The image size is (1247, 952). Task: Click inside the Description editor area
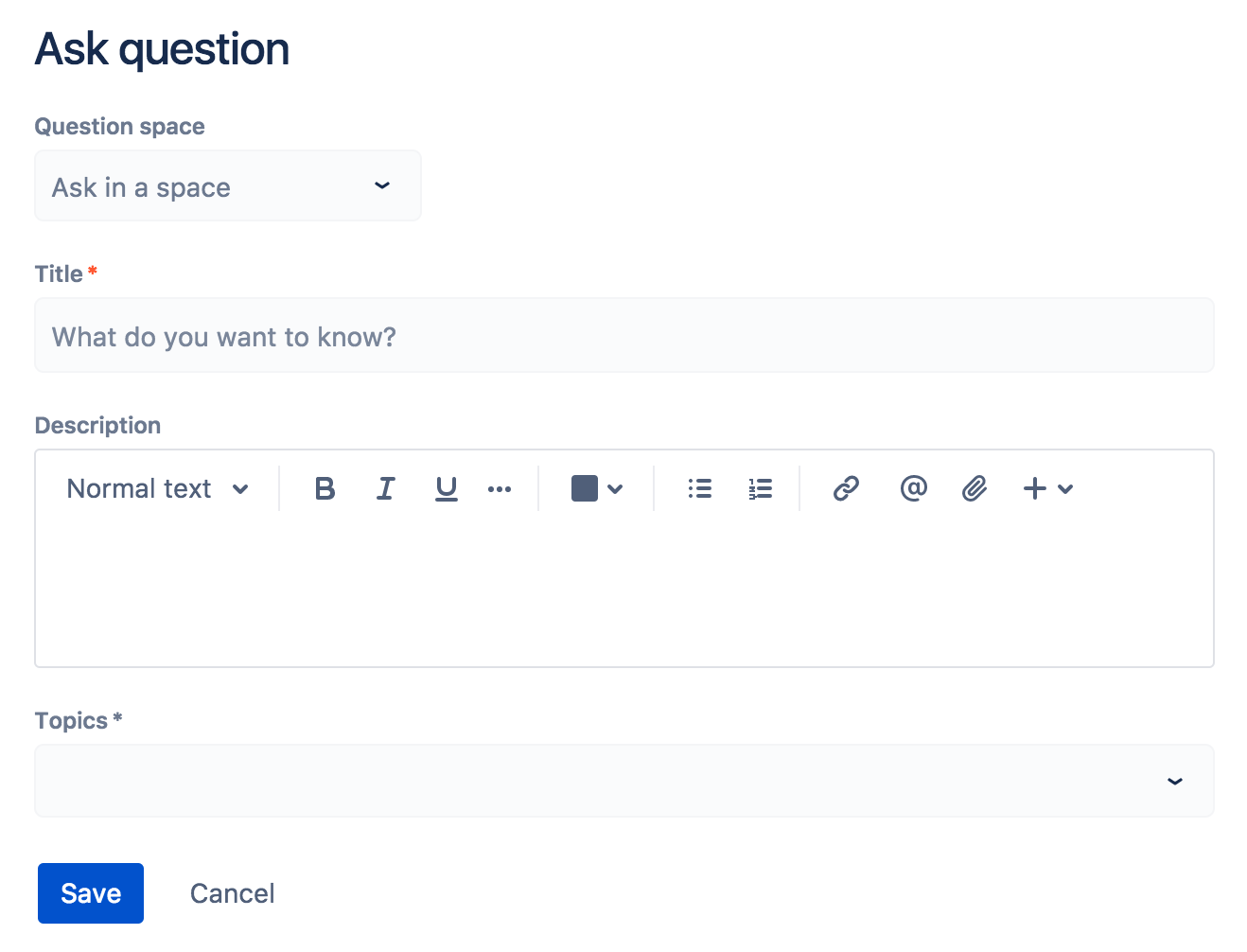pos(624,587)
